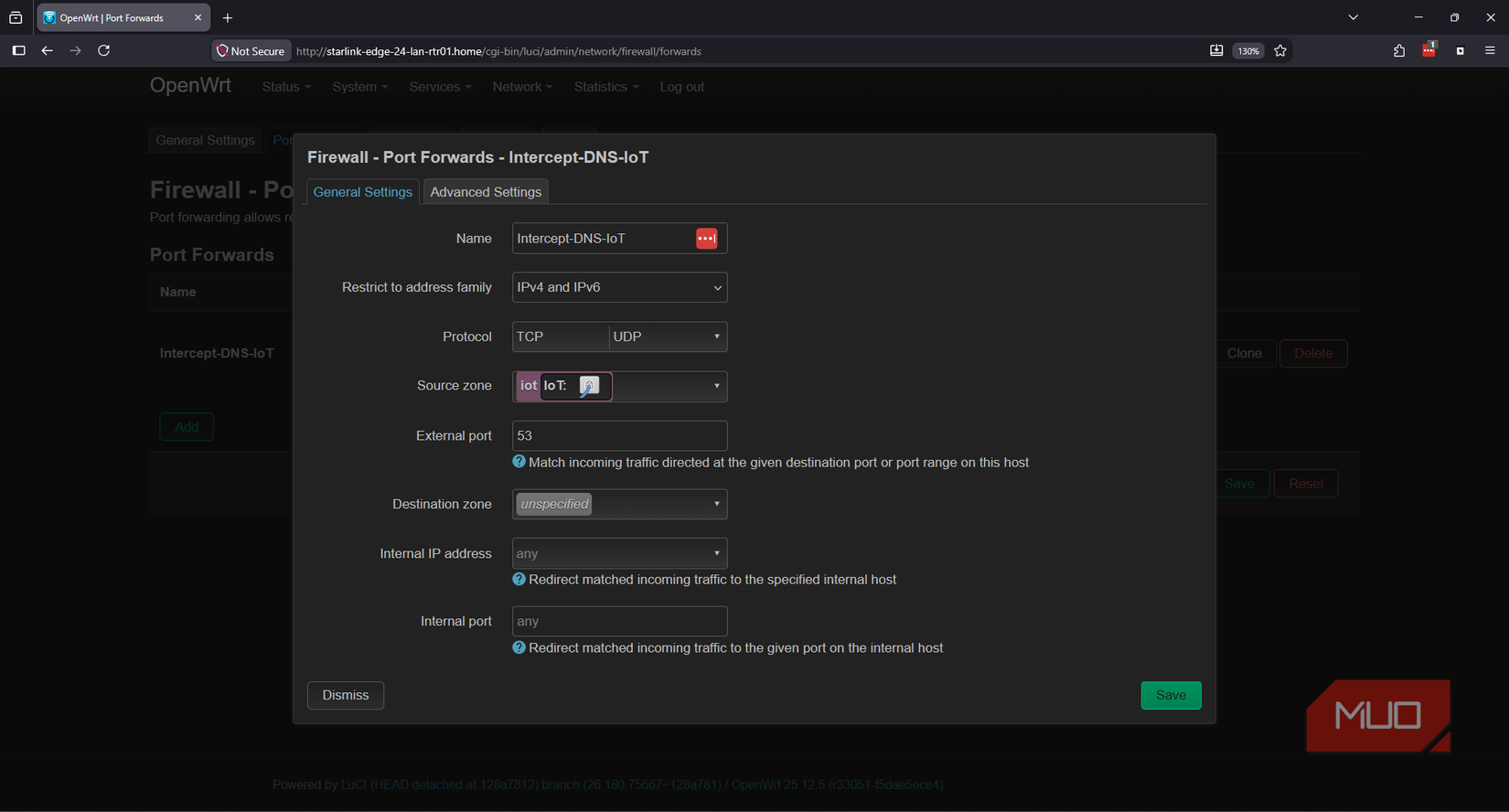Viewport: 1509px width, 812px height.
Task: Click the 130% zoom level indicator
Action: pos(1248,51)
